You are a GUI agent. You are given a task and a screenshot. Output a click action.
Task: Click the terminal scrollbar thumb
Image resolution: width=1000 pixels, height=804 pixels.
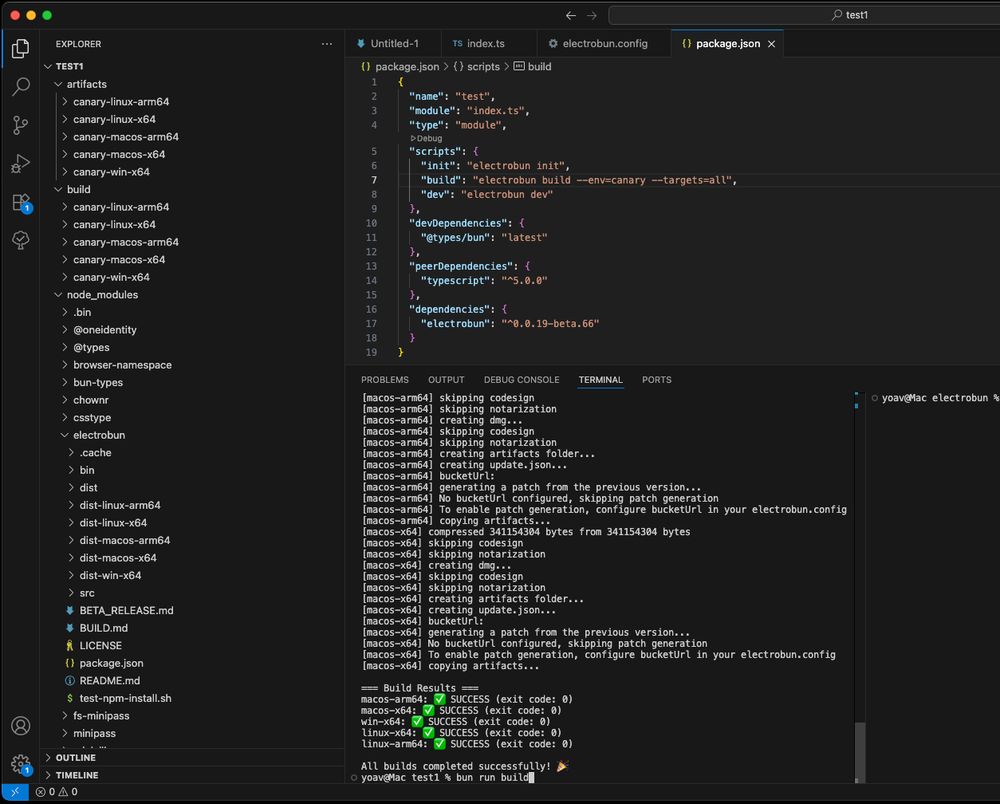860,750
